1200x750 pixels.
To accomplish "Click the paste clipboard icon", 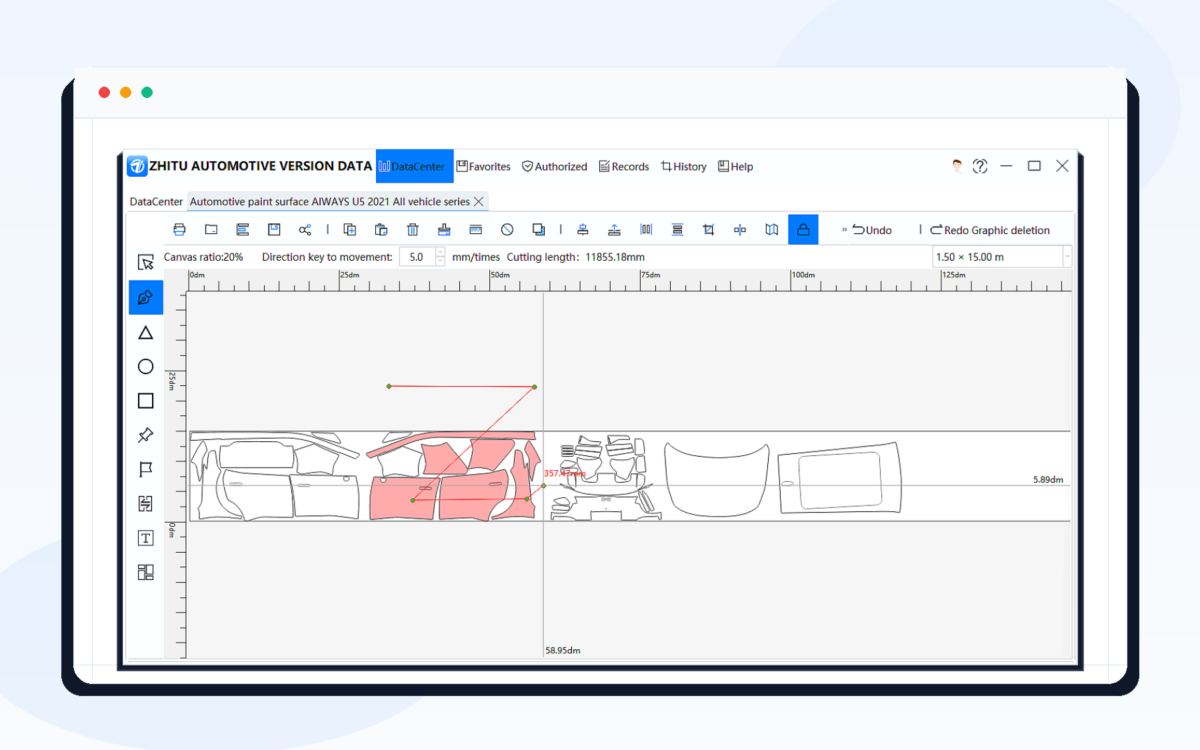I will tap(381, 229).
